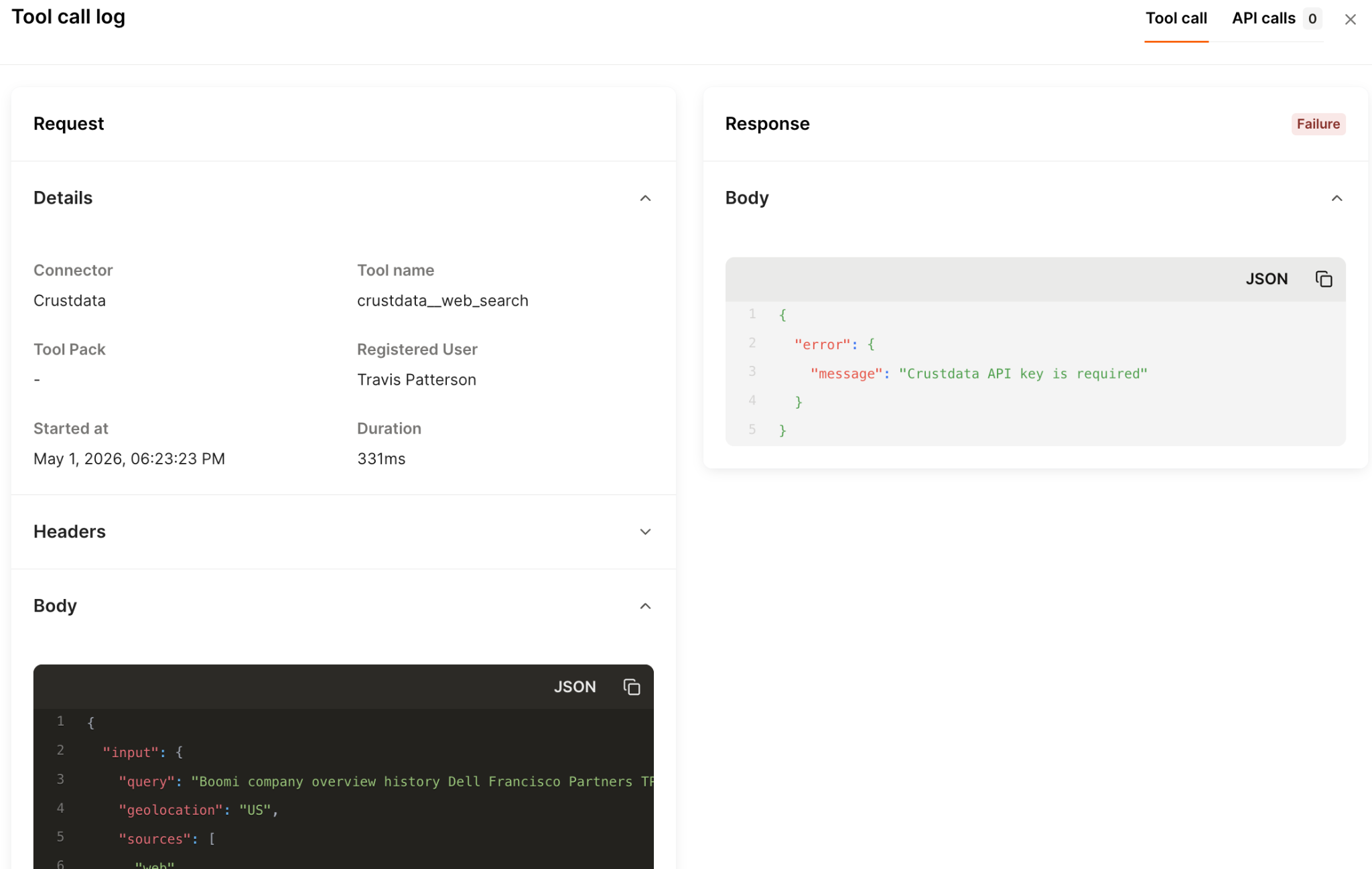Viewport: 1372px width, 869px height.
Task: Click the API calls count badge
Action: pos(1312,19)
